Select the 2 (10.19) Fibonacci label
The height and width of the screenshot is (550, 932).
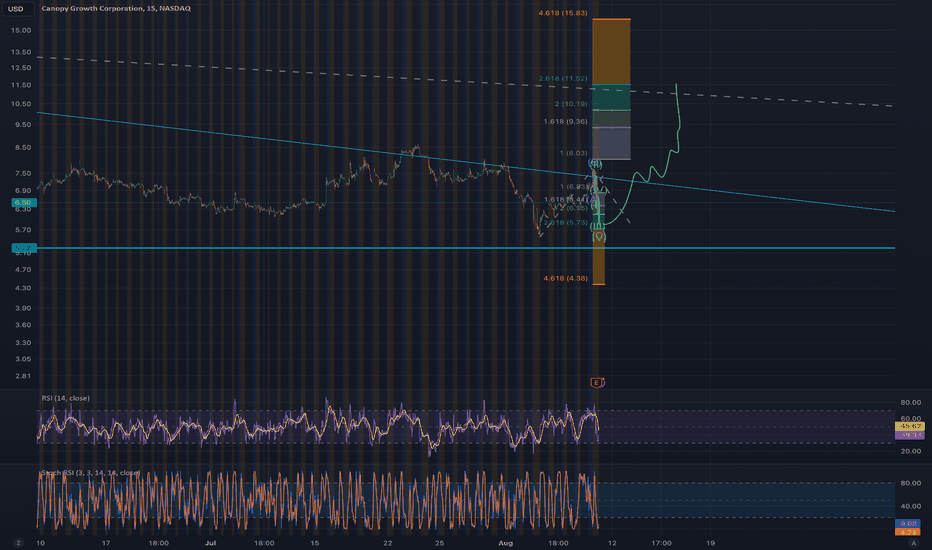[571, 103]
